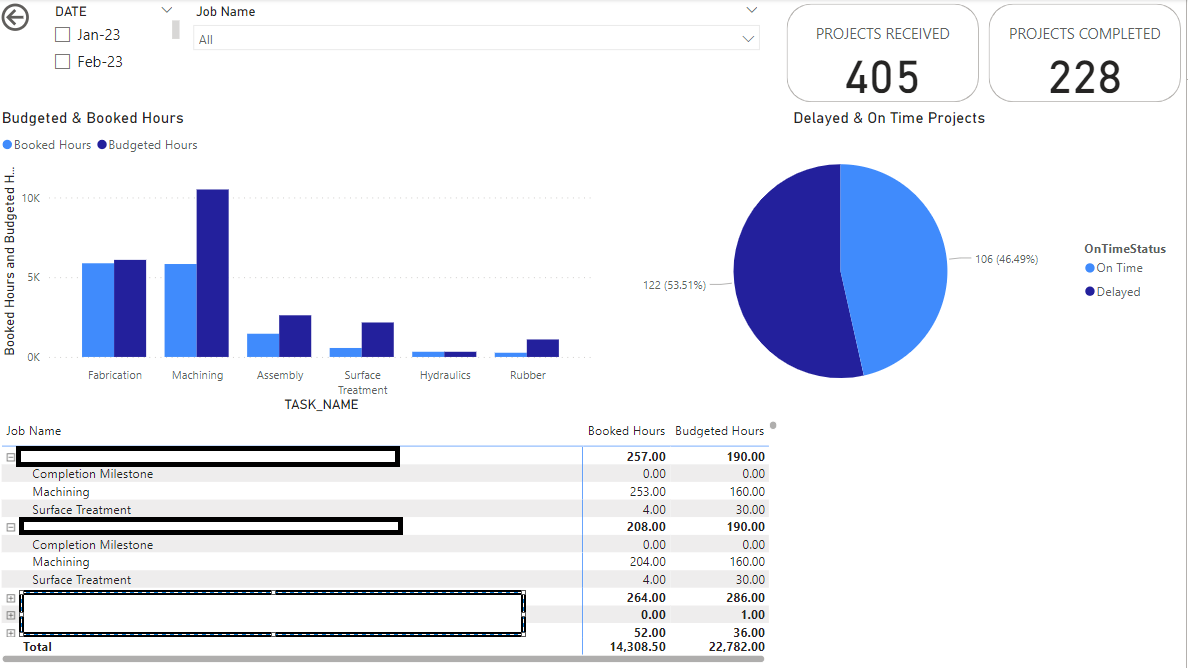The height and width of the screenshot is (668, 1188).
Task: Click the Total row label in the table
Action: pyautogui.click(x=38, y=647)
